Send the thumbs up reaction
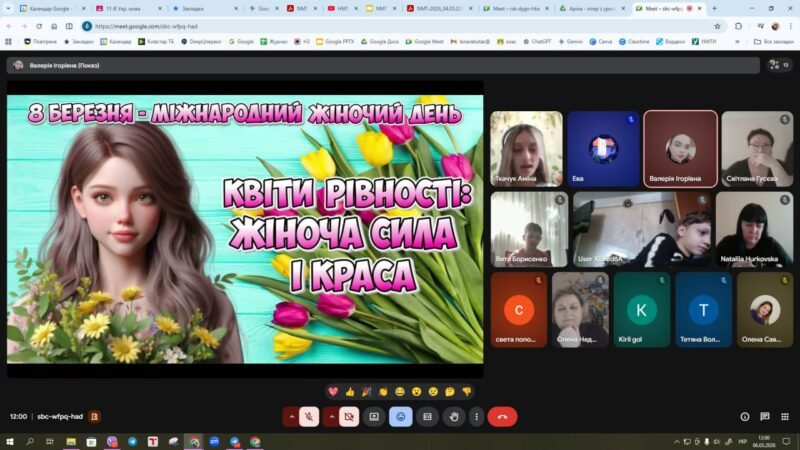Image resolution: width=800 pixels, height=450 pixels. (350, 391)
